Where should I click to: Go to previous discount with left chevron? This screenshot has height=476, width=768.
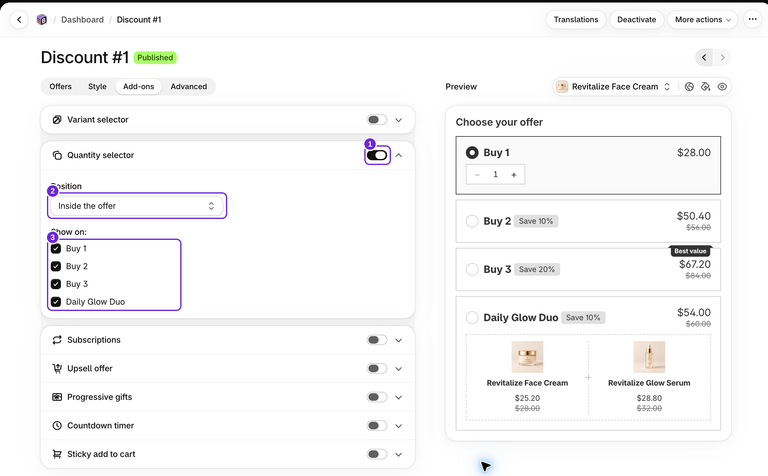(704, 58)
